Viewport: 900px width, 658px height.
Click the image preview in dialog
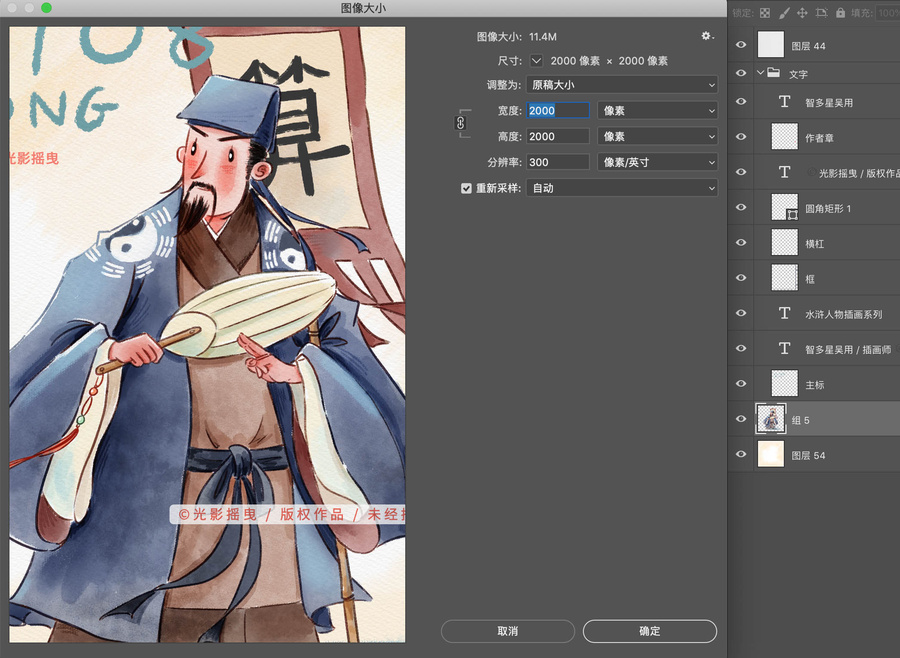pyautogui.click(x=207, y=334)
